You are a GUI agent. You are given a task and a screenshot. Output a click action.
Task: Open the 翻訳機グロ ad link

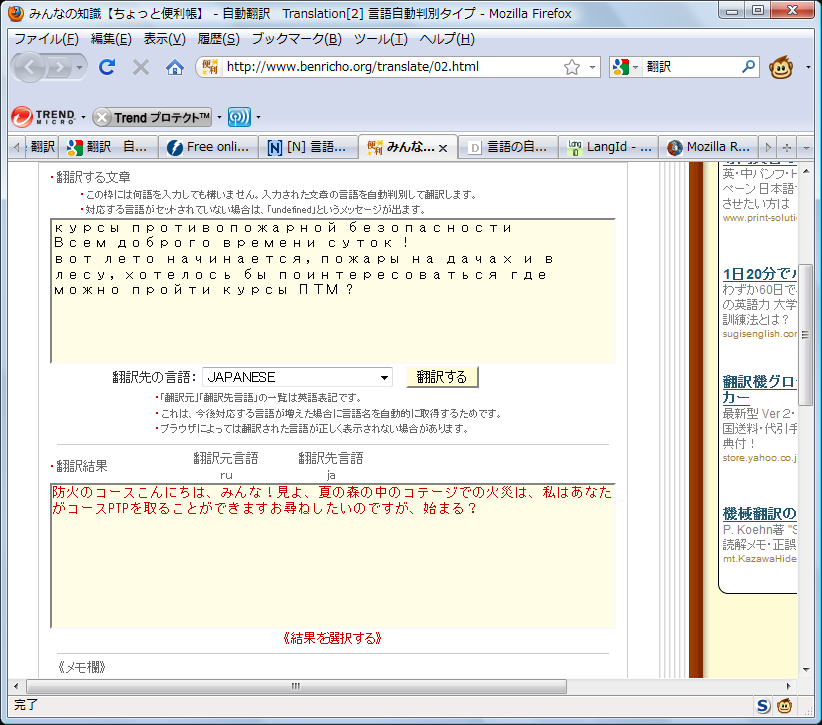pos(759,389)
